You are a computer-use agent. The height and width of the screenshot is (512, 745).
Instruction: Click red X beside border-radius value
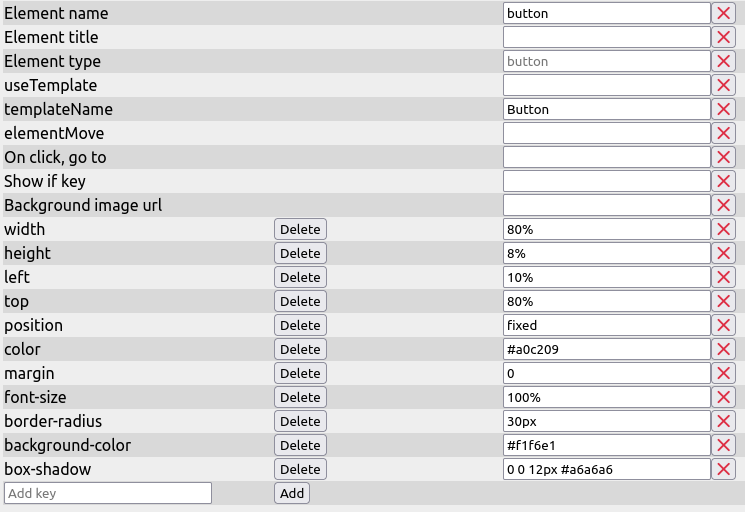point(723,421)
